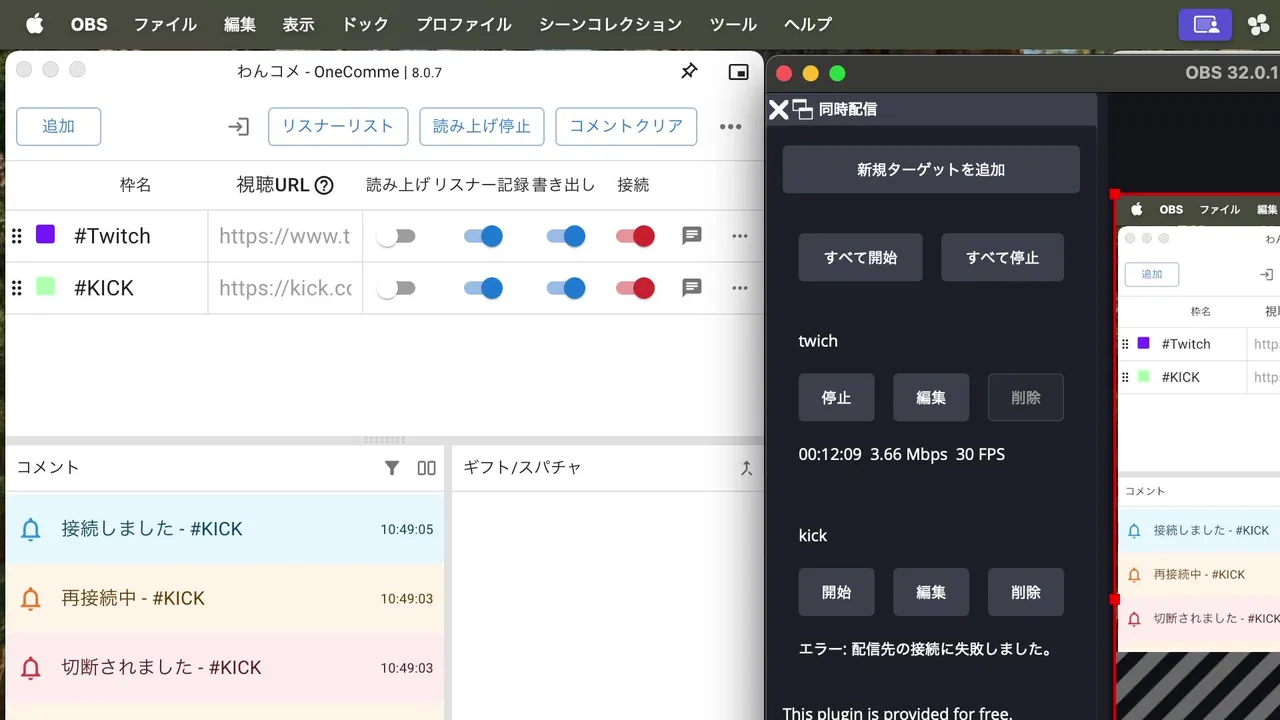1280x720 pixels.
Task: Open the 表示 menu
Action: (298, 24)
